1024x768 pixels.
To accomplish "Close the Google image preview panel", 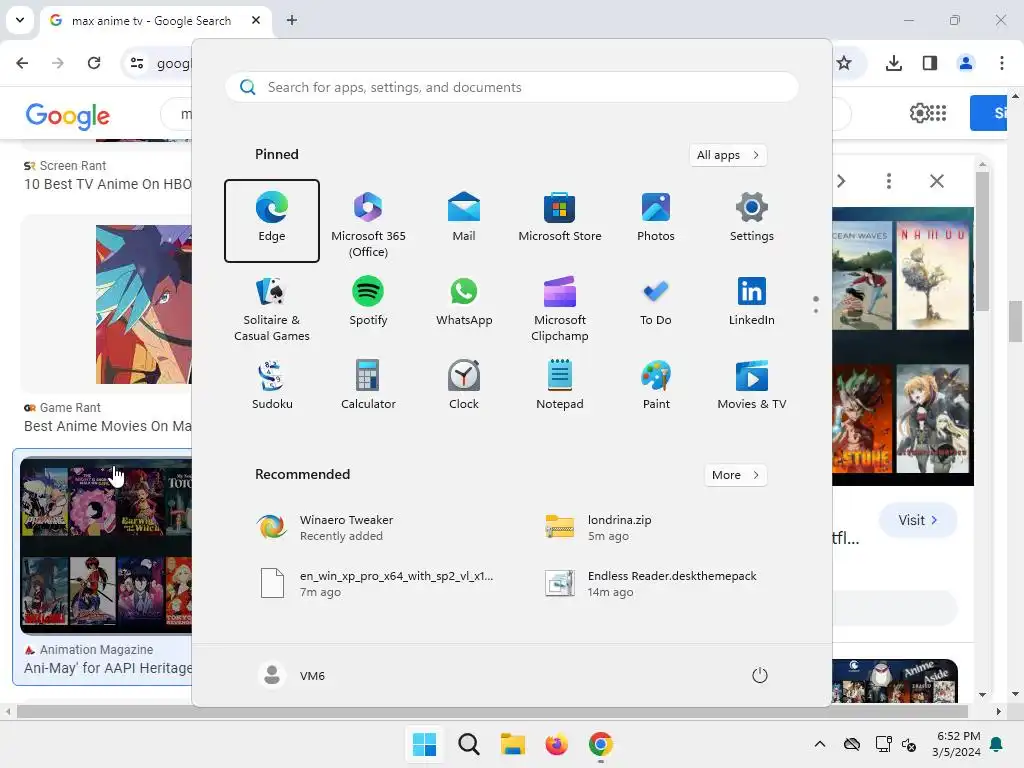I will 936,181.
